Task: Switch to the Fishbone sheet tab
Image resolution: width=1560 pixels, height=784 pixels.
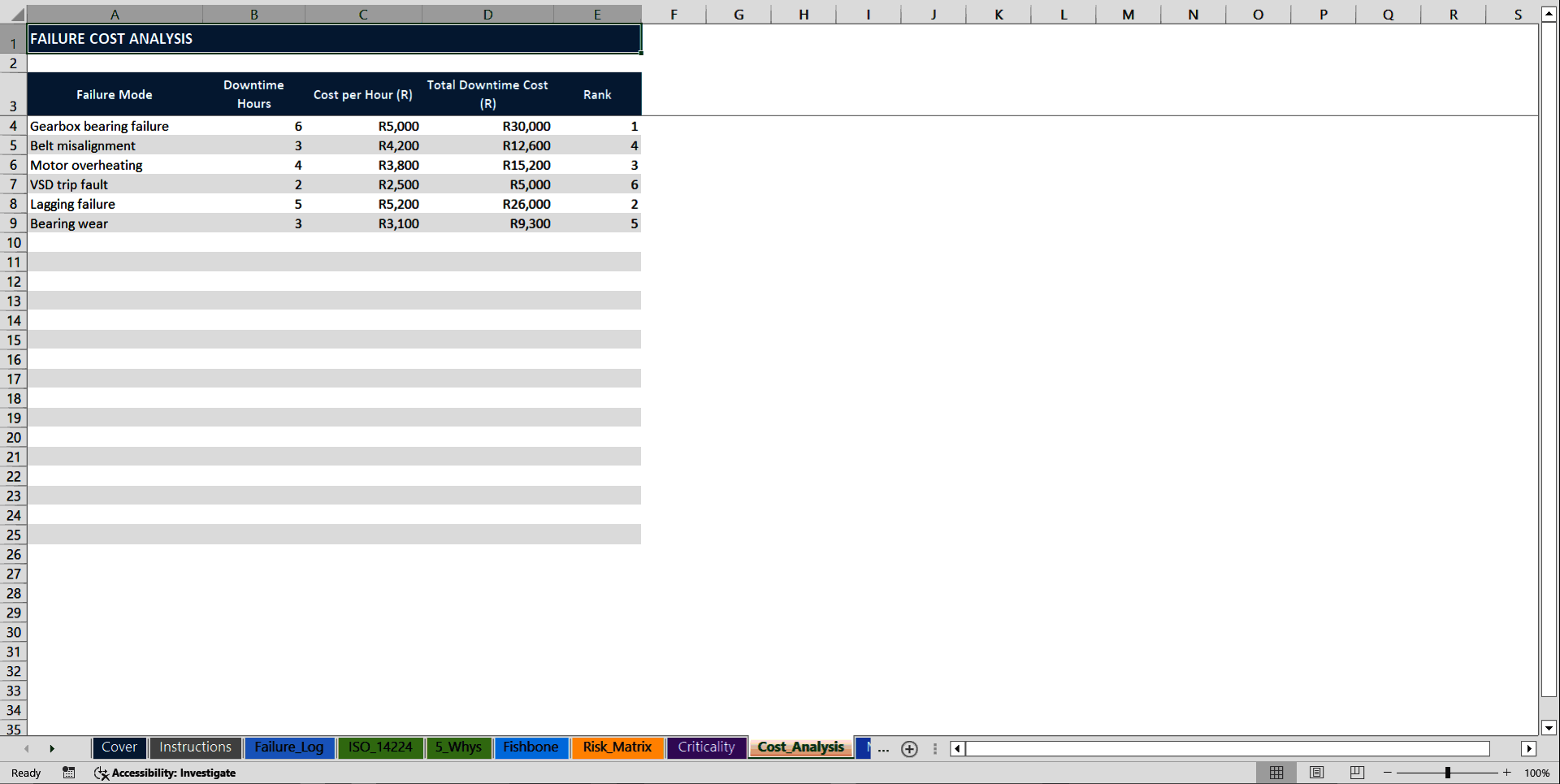Action: (x=531, y=747)
